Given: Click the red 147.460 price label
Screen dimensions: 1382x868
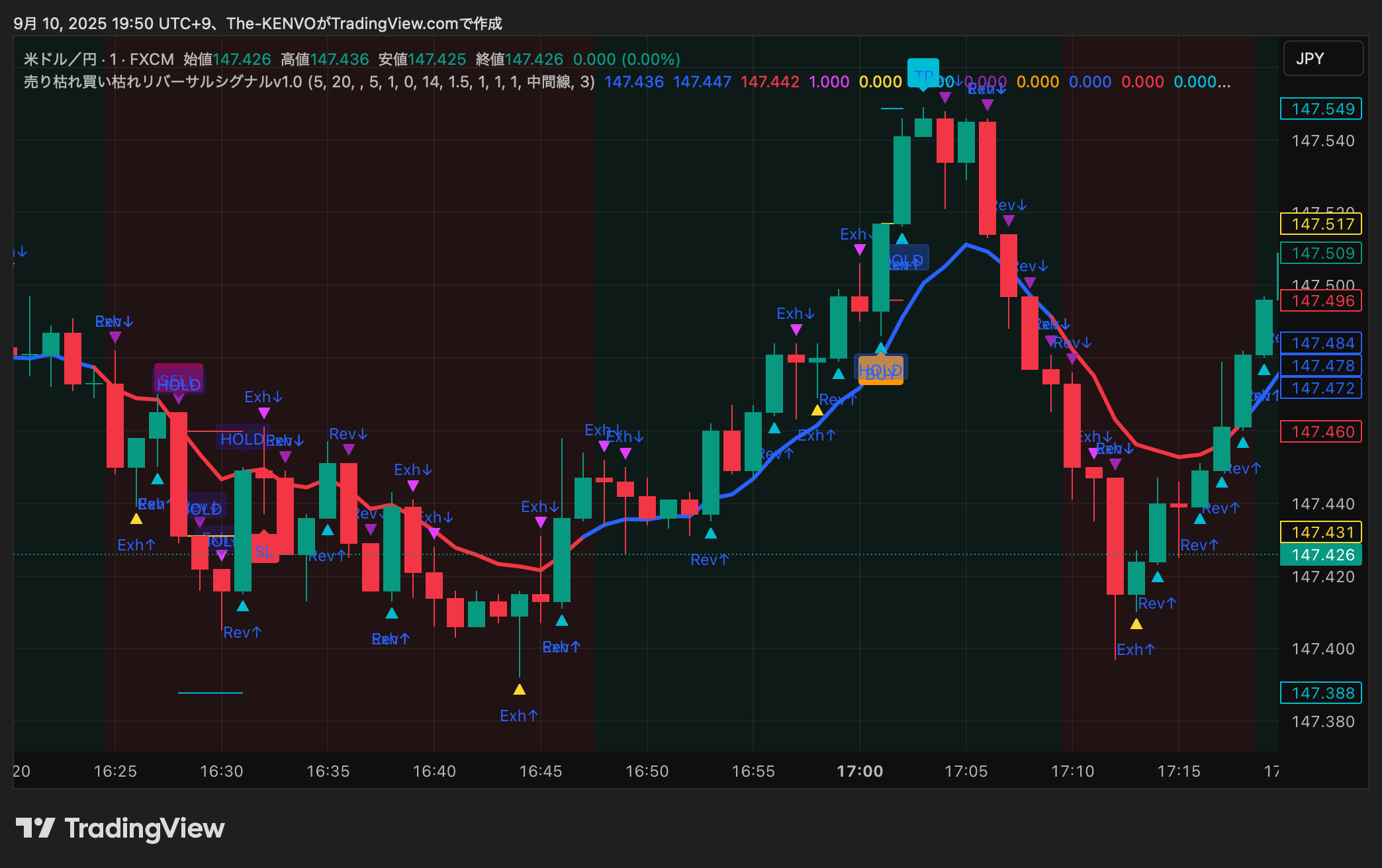Looking at the screenshot, I should tap(1322, 431).
